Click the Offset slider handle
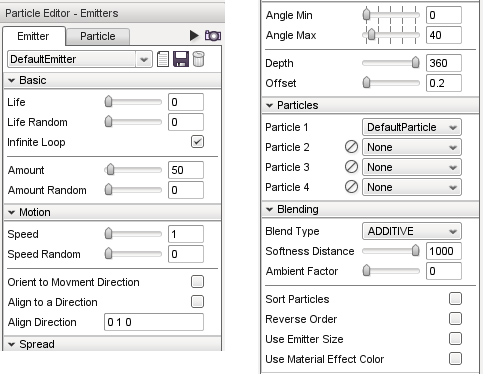 [366, 83]
